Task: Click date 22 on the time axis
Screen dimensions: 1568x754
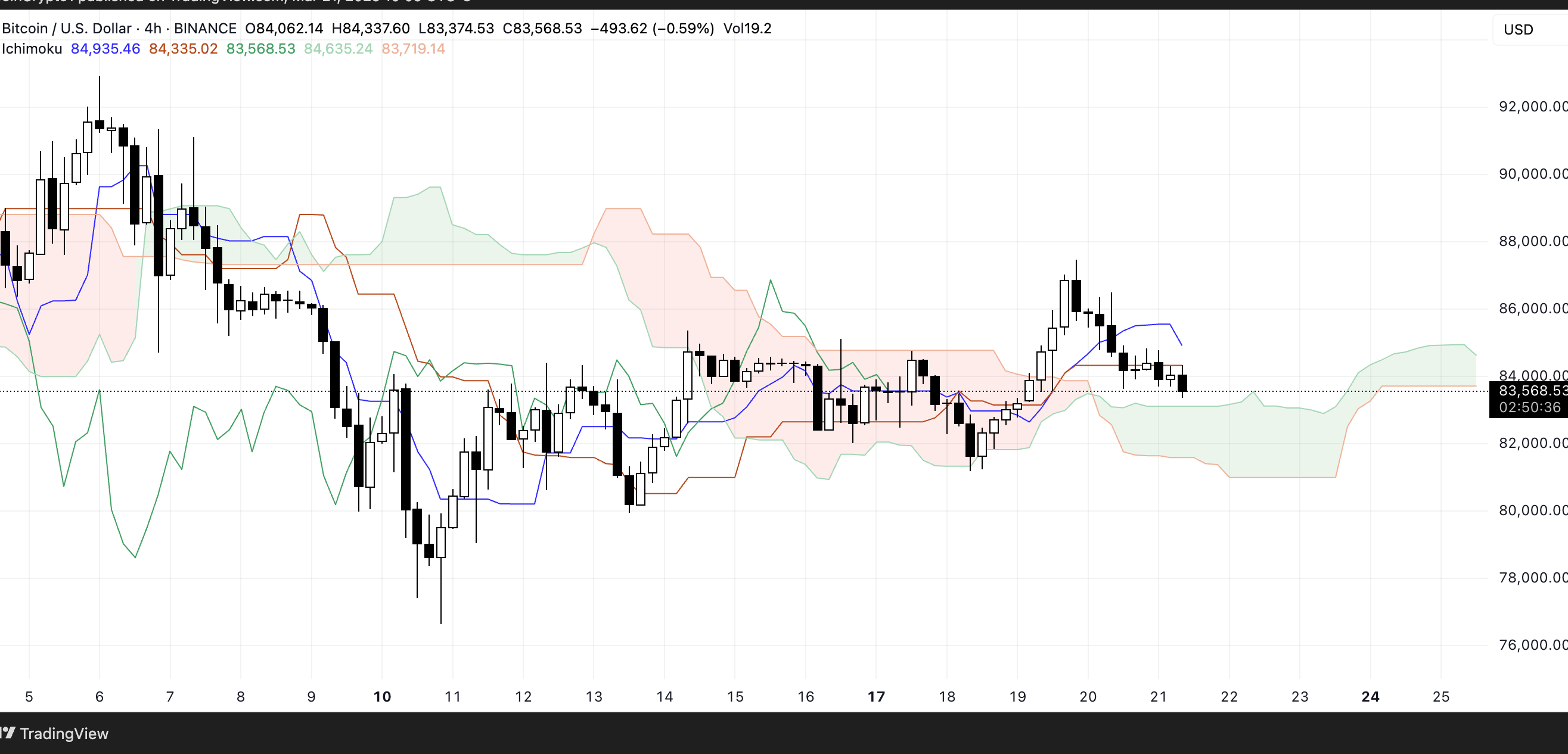Action: coord(1229,697)
